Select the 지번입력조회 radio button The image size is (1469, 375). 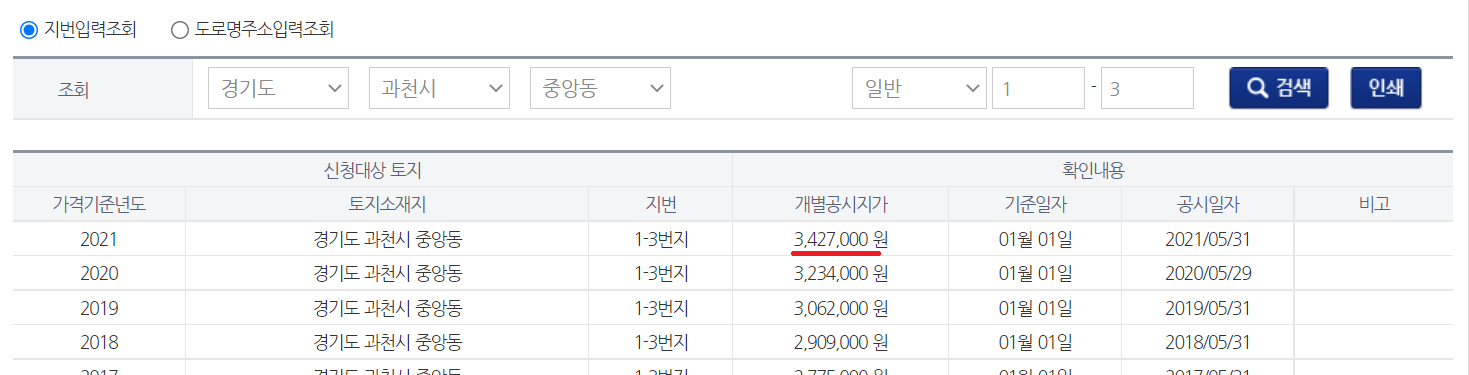(x=29, y=30)
